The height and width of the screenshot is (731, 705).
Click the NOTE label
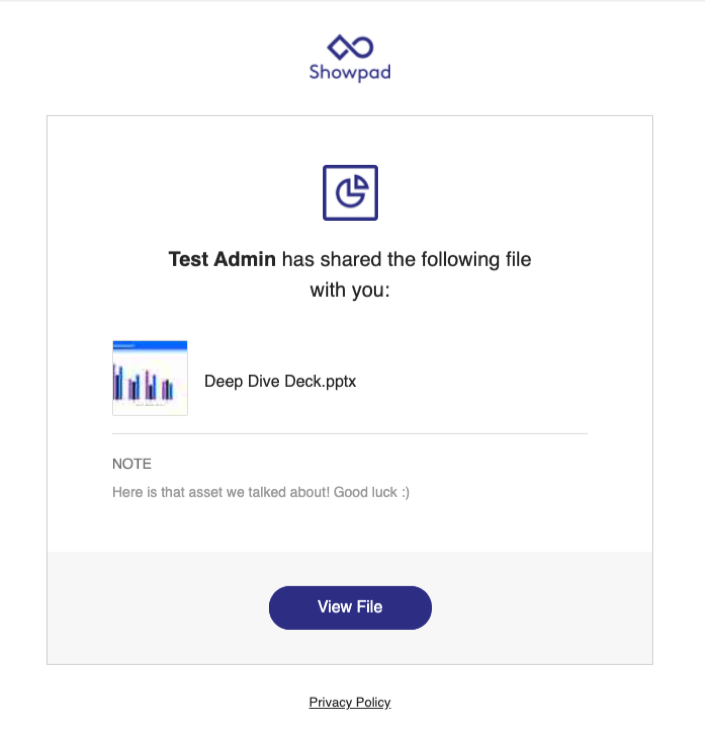[132, 464]
